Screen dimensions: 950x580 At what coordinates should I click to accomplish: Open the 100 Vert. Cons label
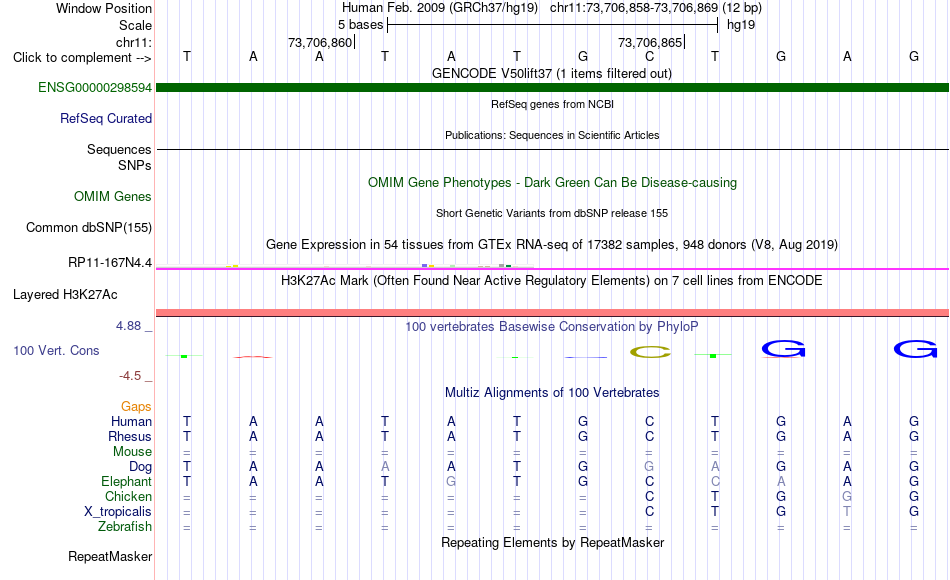click(56, 350)
